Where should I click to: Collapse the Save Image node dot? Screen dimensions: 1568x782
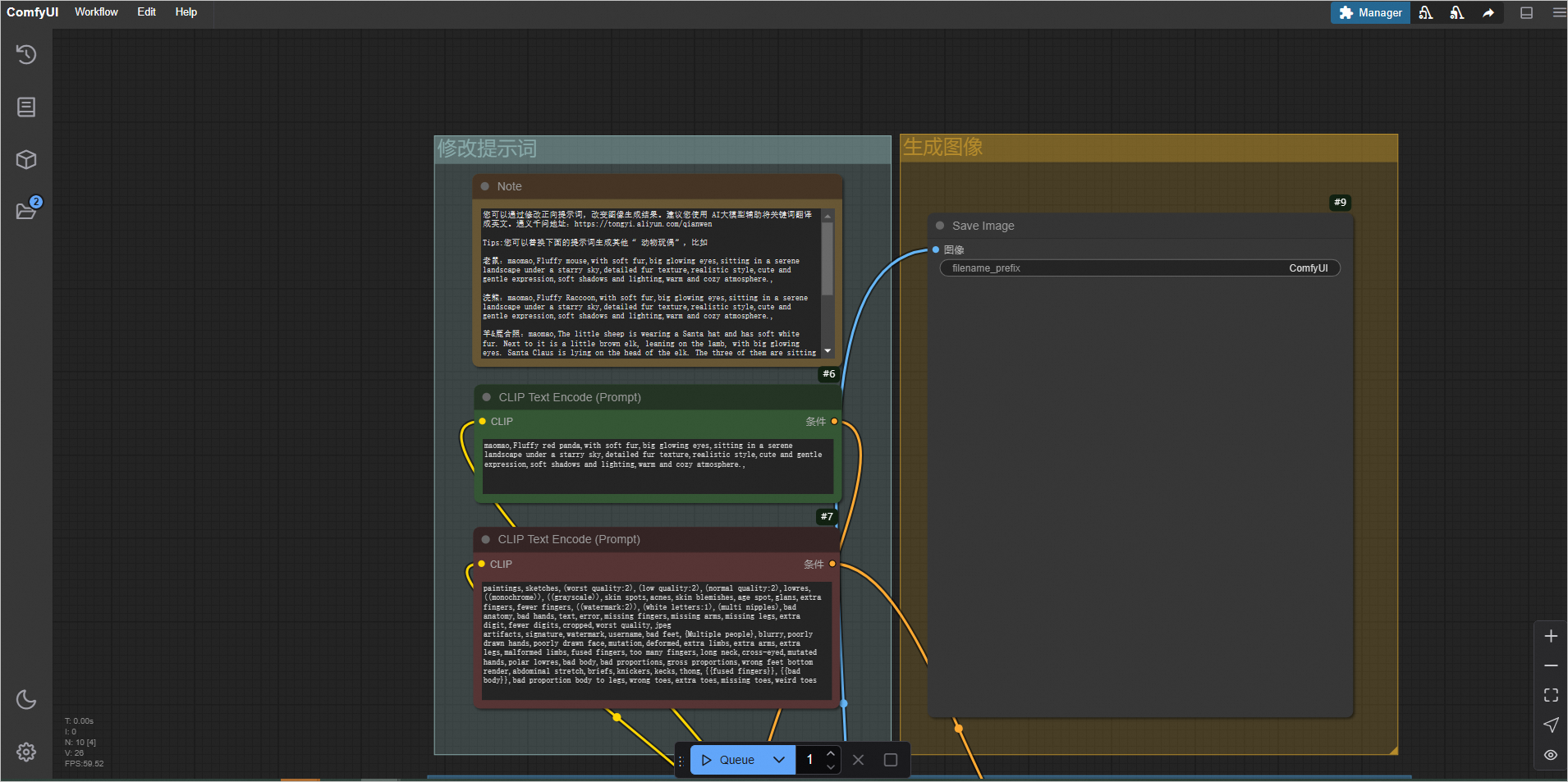pyautogui.click(x=940, y=226)
